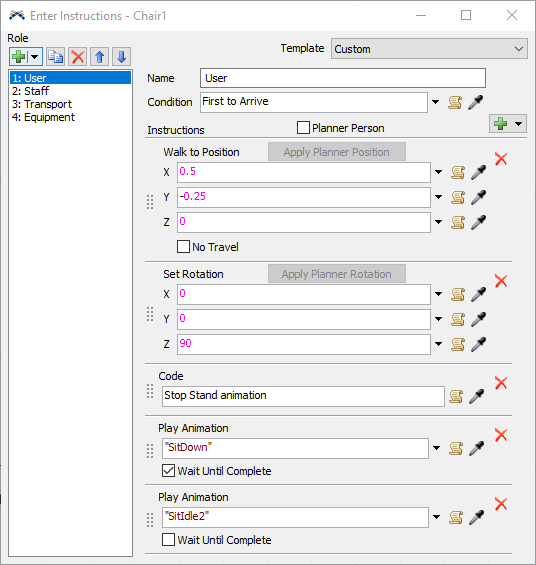Move role down with blue down arrow

[121, 57]
